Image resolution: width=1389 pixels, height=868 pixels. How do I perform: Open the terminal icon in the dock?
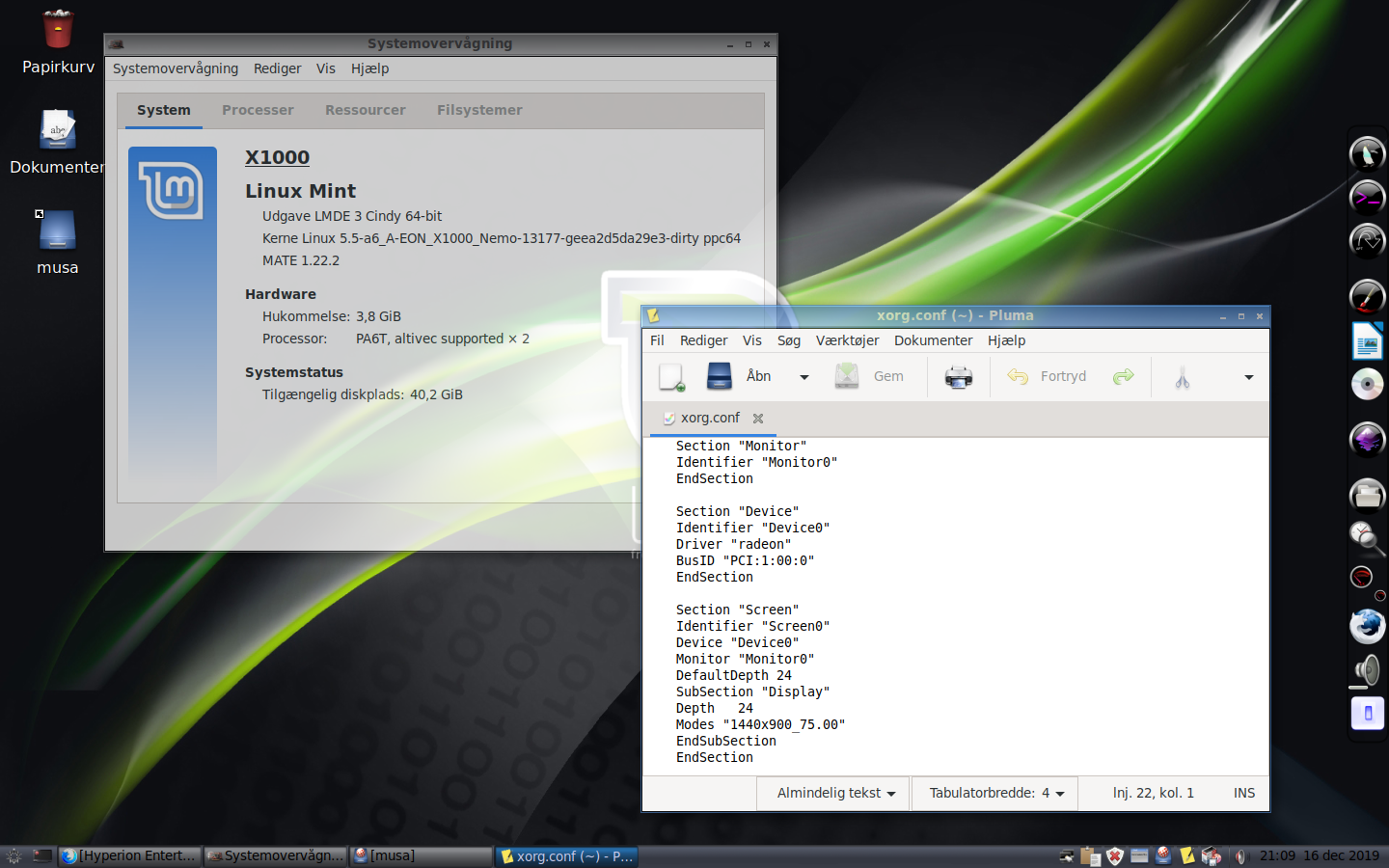pos(1367,198)
